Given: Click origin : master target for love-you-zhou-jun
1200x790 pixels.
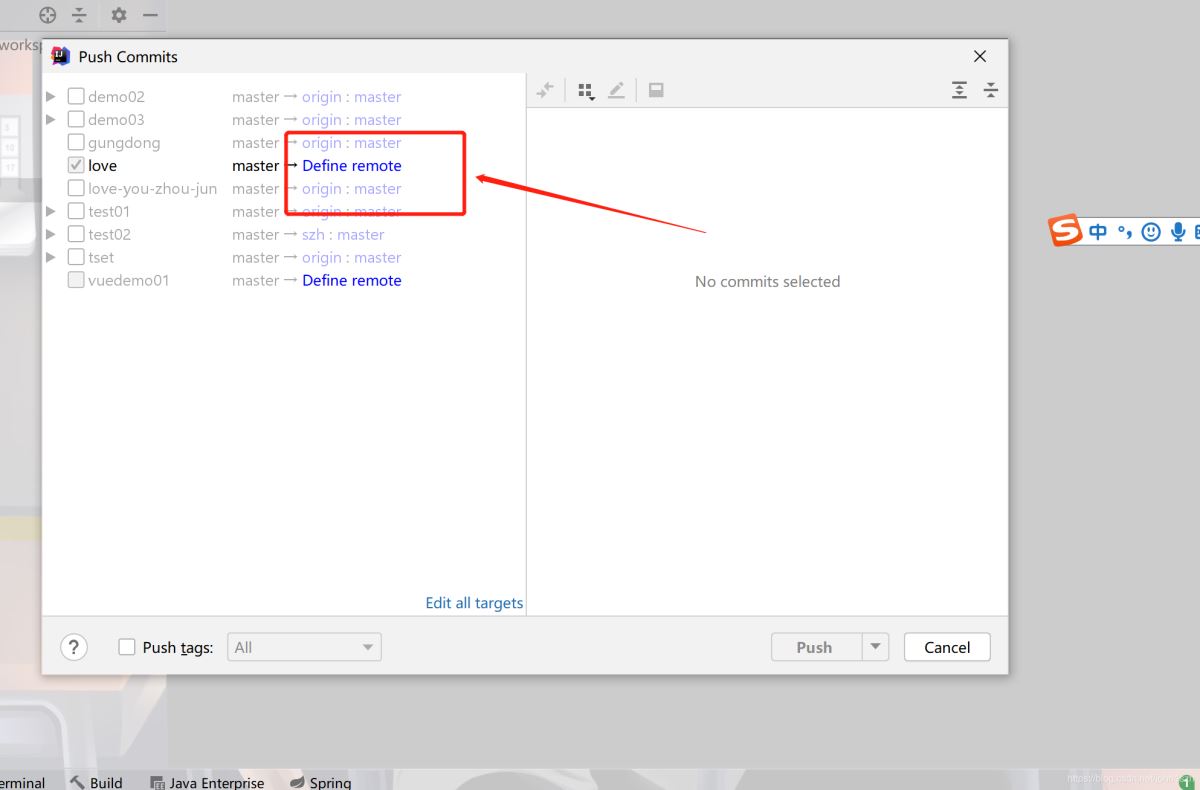Looking at the screenshot, I should tap(352, 189).
